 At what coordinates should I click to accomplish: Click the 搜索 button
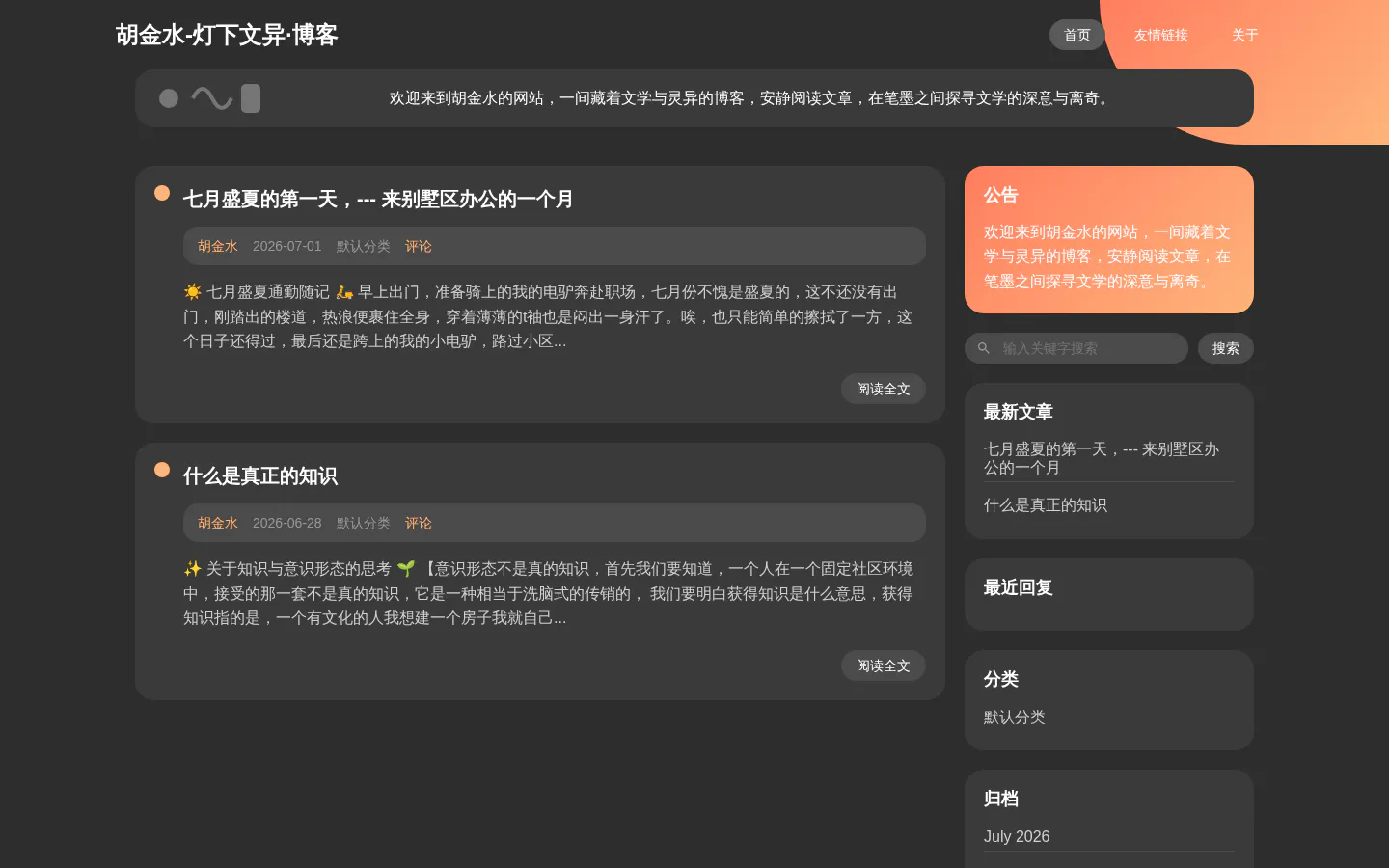click(x=1226, y=348)
